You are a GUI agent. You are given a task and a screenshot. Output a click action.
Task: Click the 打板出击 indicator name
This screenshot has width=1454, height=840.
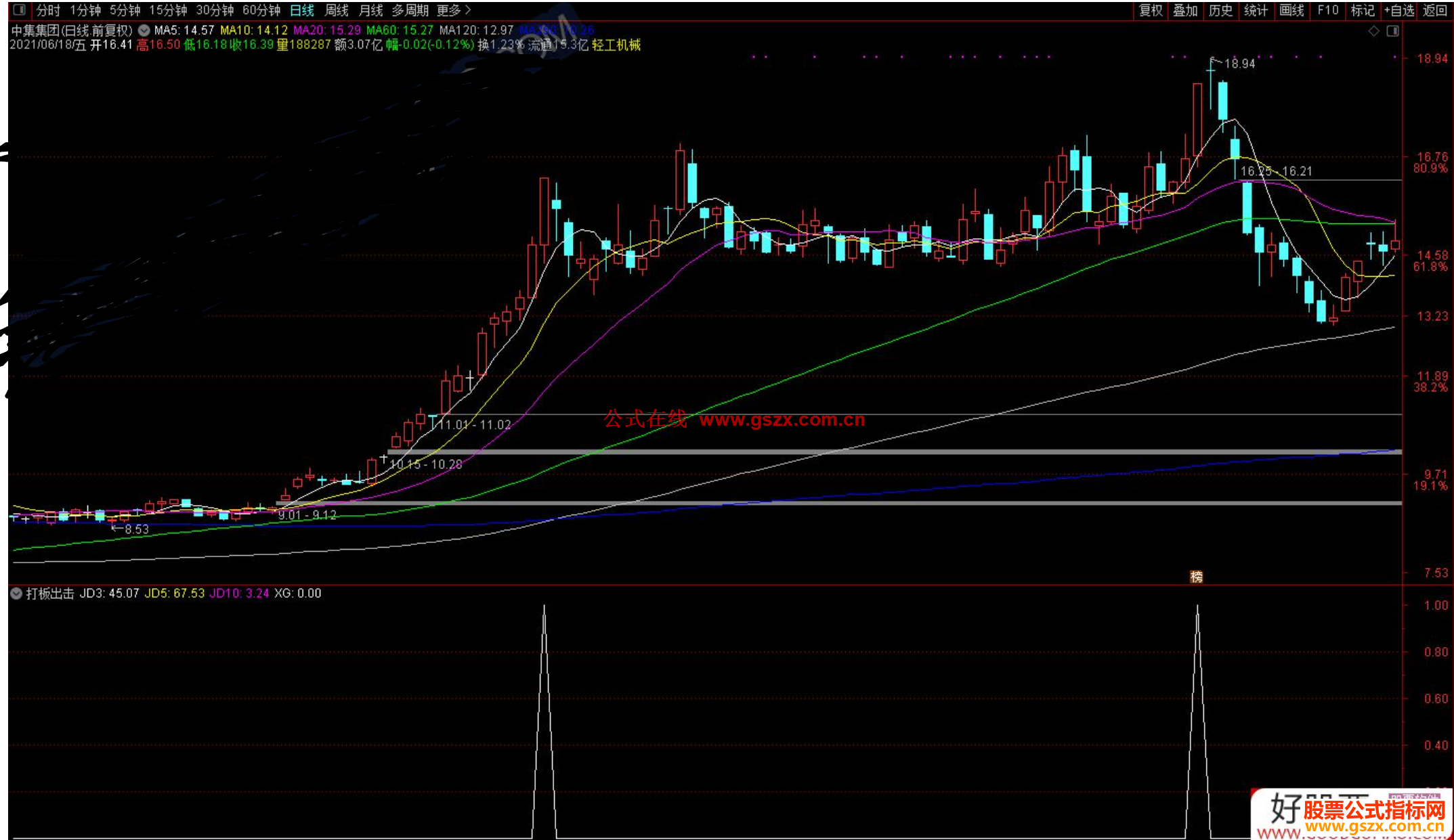[50, 594]
